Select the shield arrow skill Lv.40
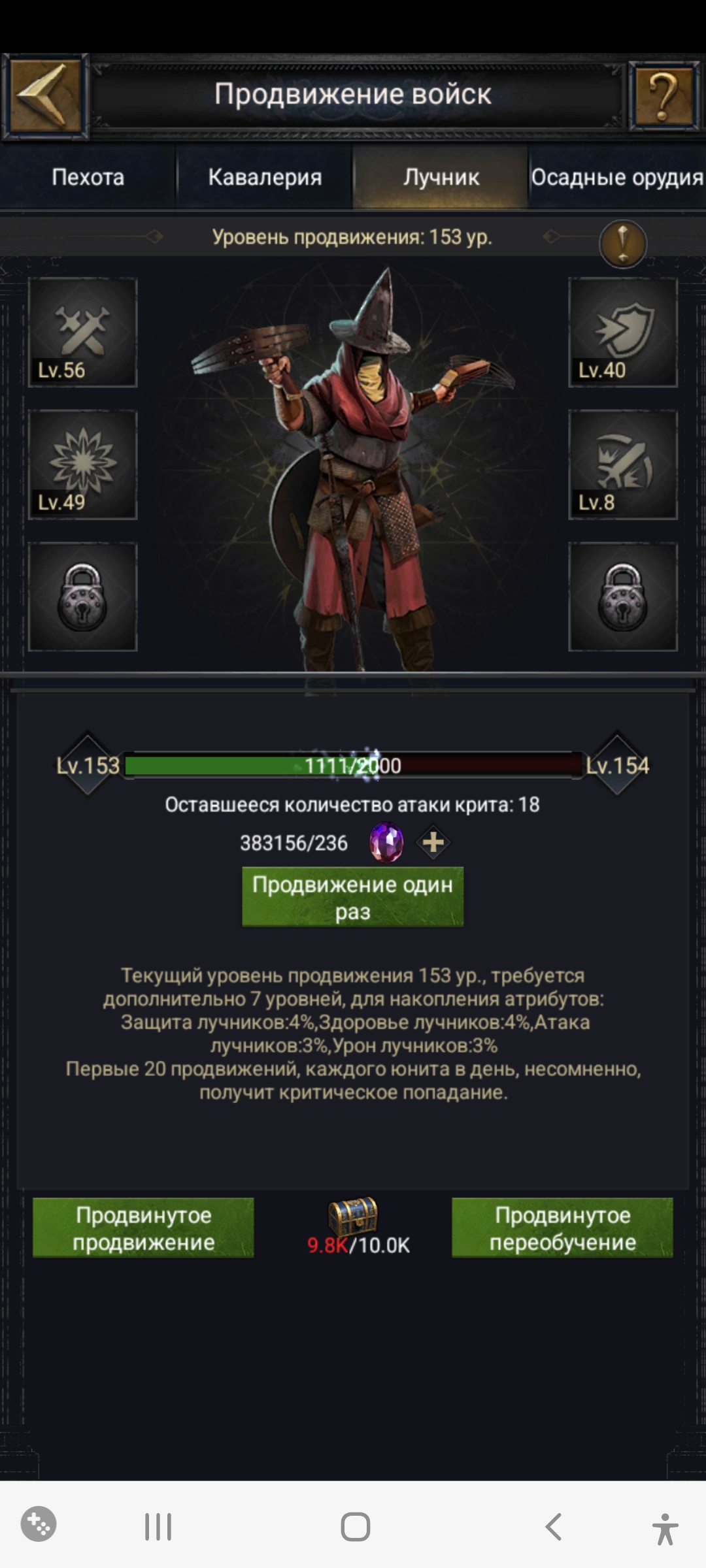 tap(623, 332)
